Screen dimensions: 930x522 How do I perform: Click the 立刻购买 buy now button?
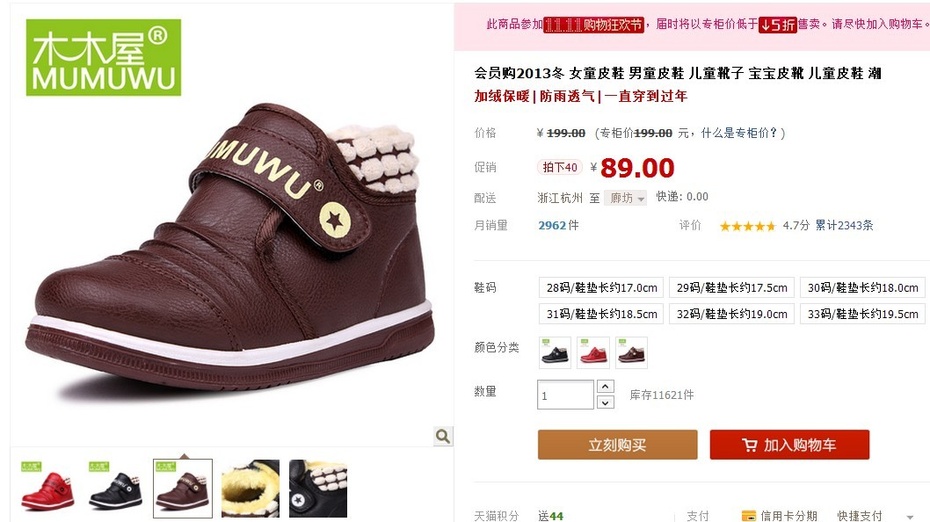[x=617, y=445]
